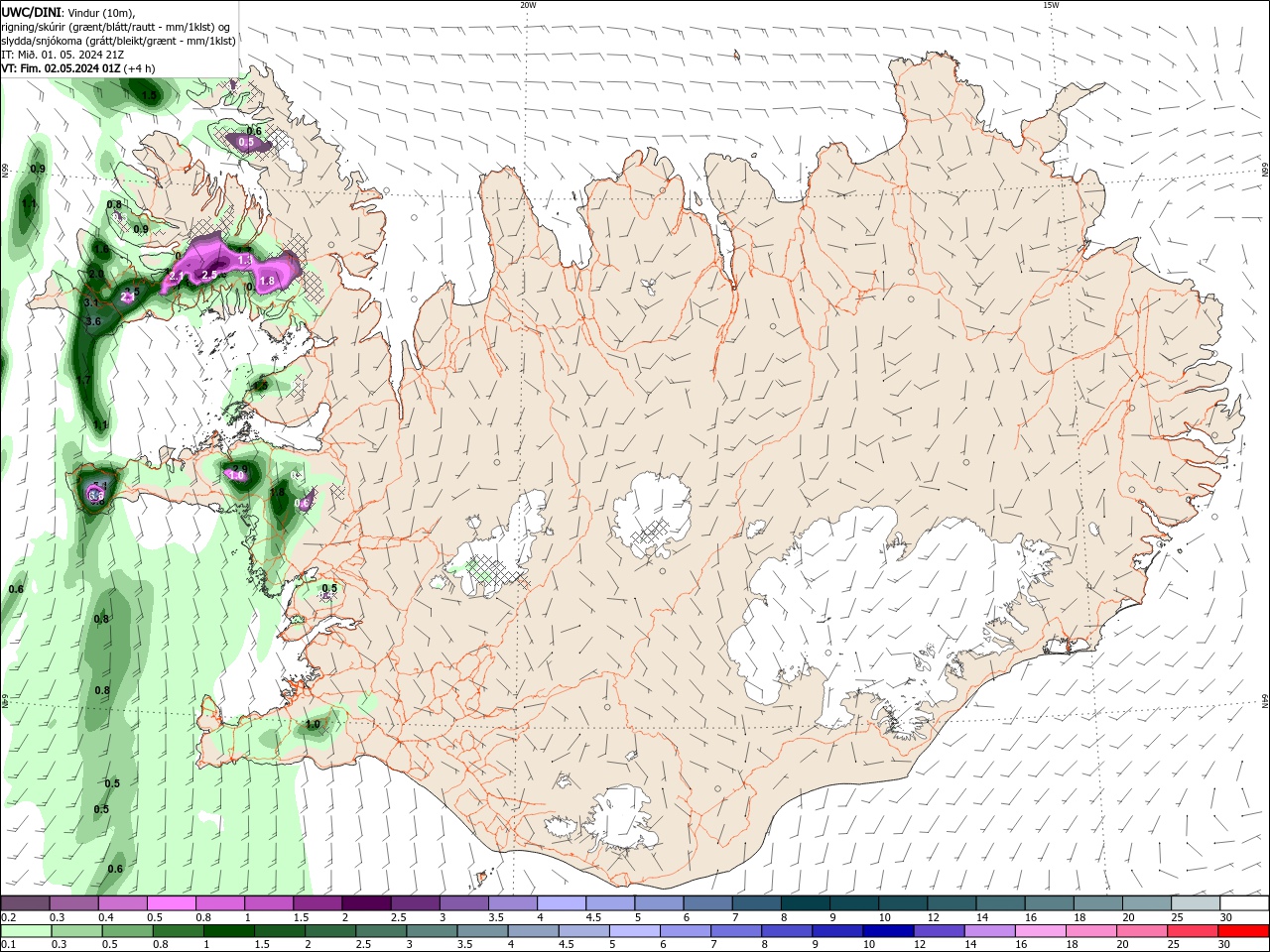
Task: Click the '3.1' precipitation value on the map
Action: [91, 302]
